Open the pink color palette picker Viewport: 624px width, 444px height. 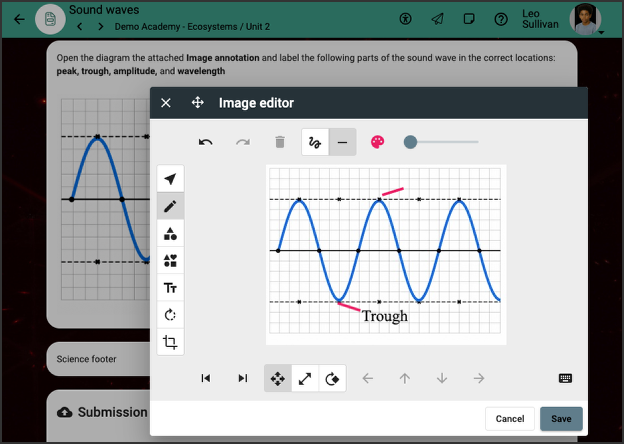click(378, 142)
